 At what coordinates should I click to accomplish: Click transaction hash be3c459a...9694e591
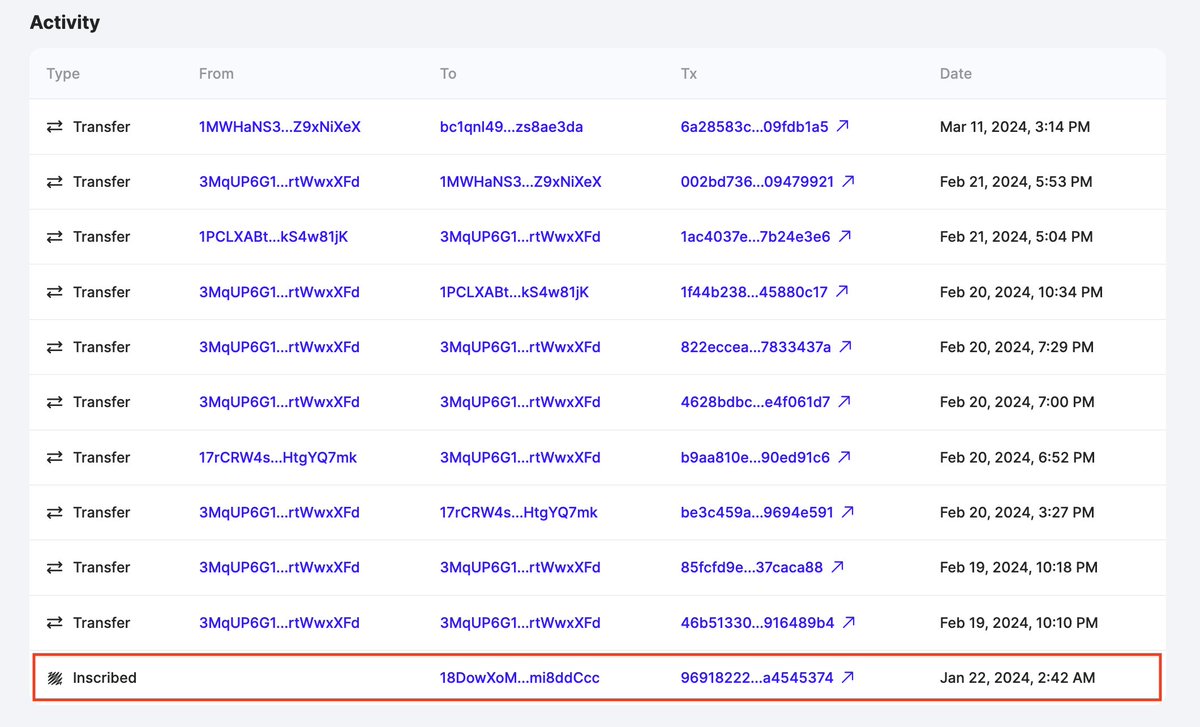click(x=756, y=512)
